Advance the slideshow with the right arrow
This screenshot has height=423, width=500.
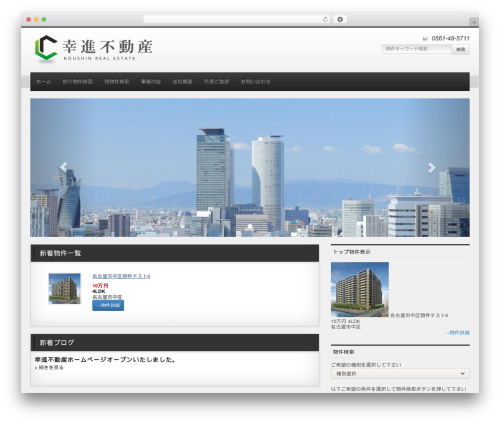click(432, 167)
